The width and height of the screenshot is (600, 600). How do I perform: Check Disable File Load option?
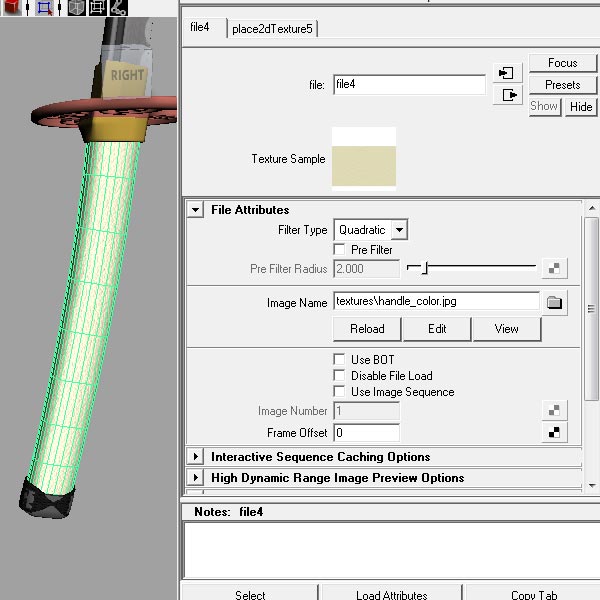pyautogui.click(x=339, y=375)
